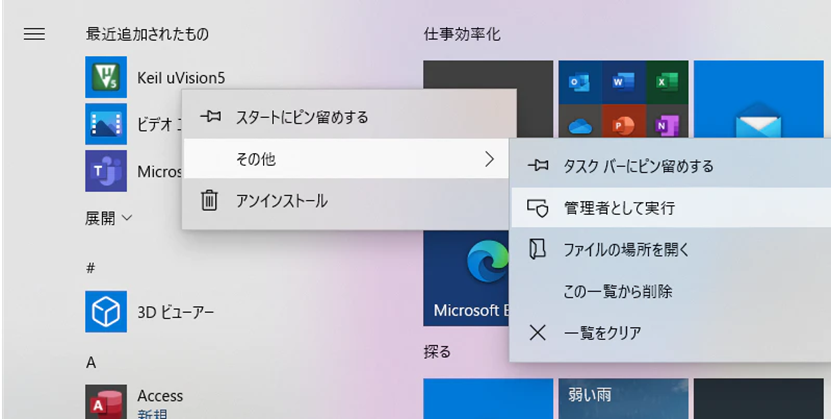Open the hamburger navigation menu

pos(34,34)
